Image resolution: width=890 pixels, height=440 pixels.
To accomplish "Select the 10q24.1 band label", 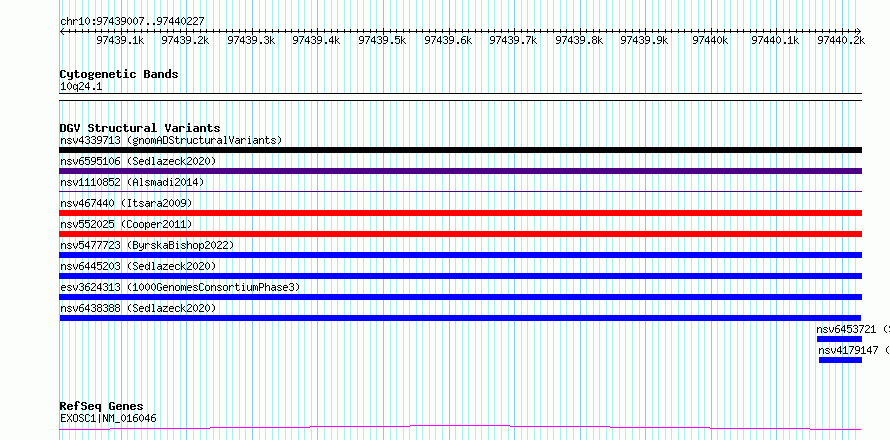I will (81, 87).
